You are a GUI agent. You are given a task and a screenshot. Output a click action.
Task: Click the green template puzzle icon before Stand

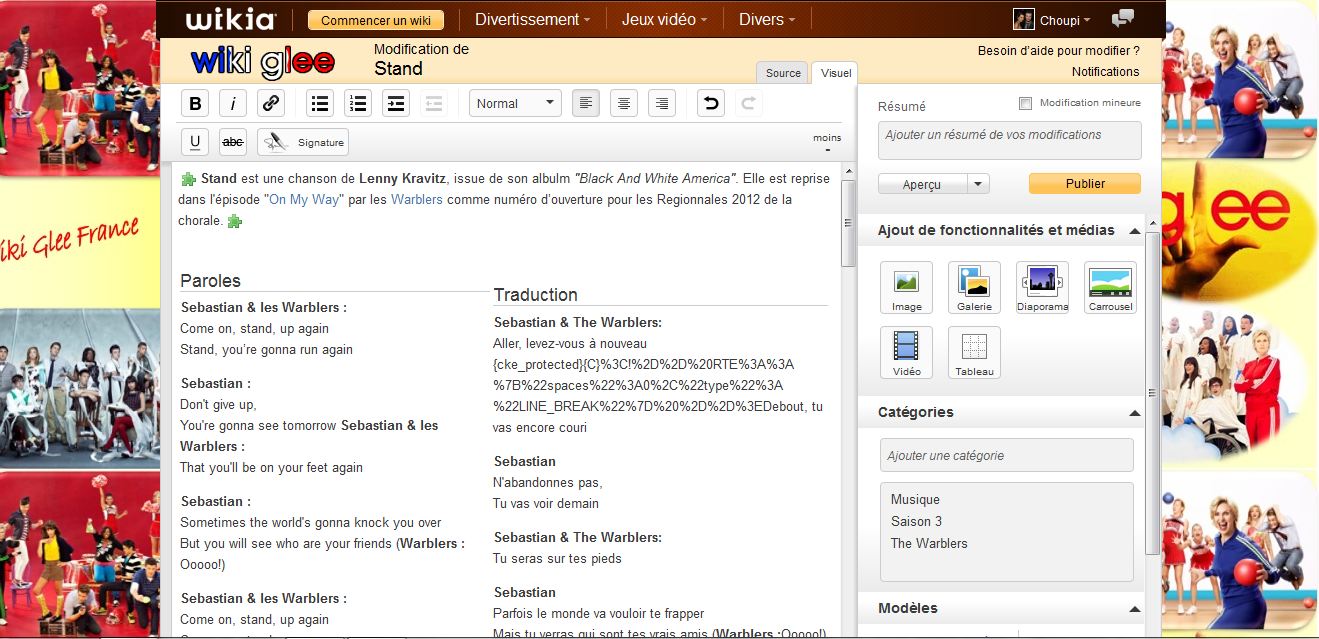click(188, 179)
